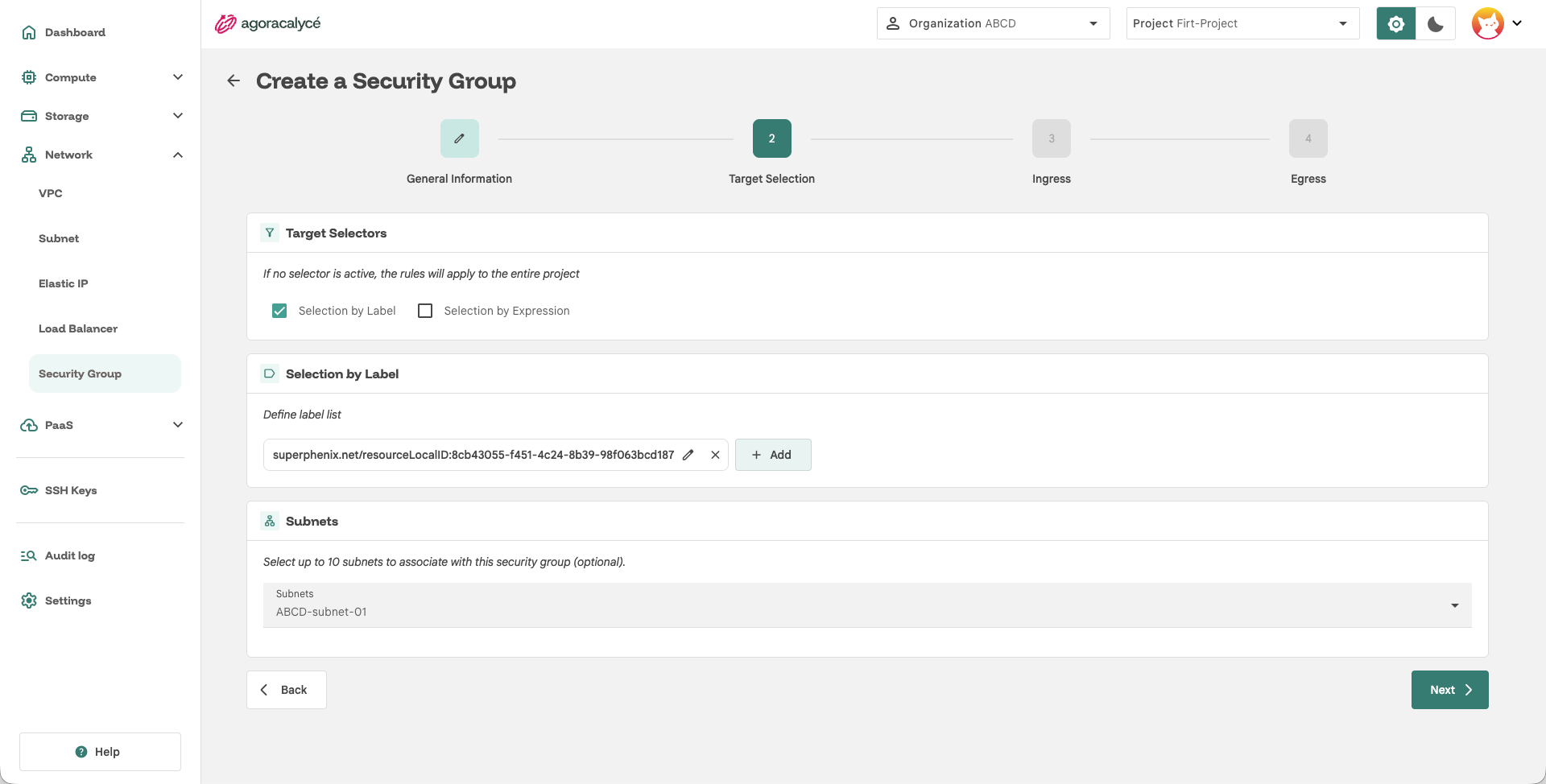Image resolution: width=1546 pixels, height=784 pixels.
Task: Click the Storage drive icon
Action: [29, 116]
